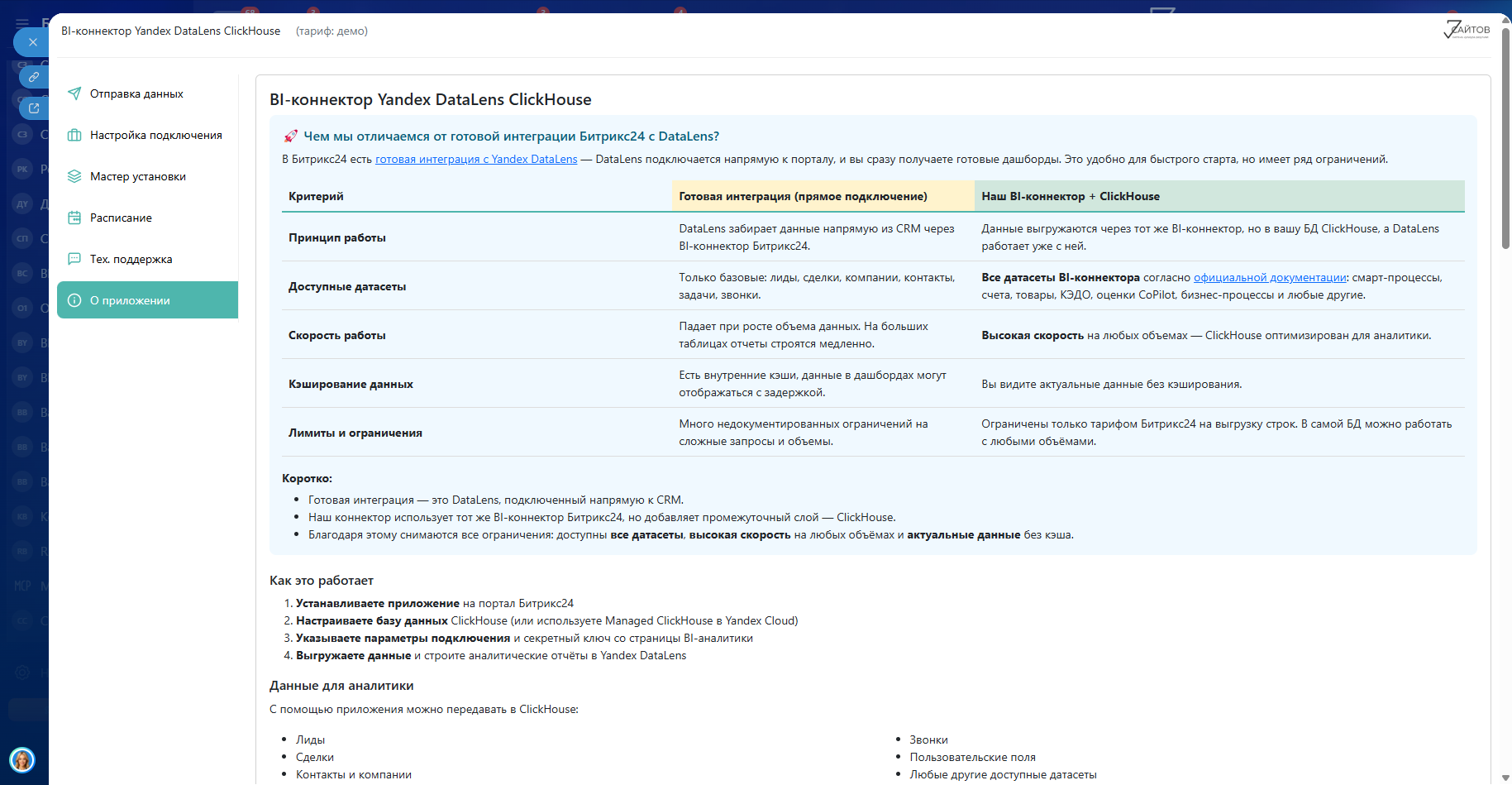Go to Настройка подключения

tap(147, 135)
